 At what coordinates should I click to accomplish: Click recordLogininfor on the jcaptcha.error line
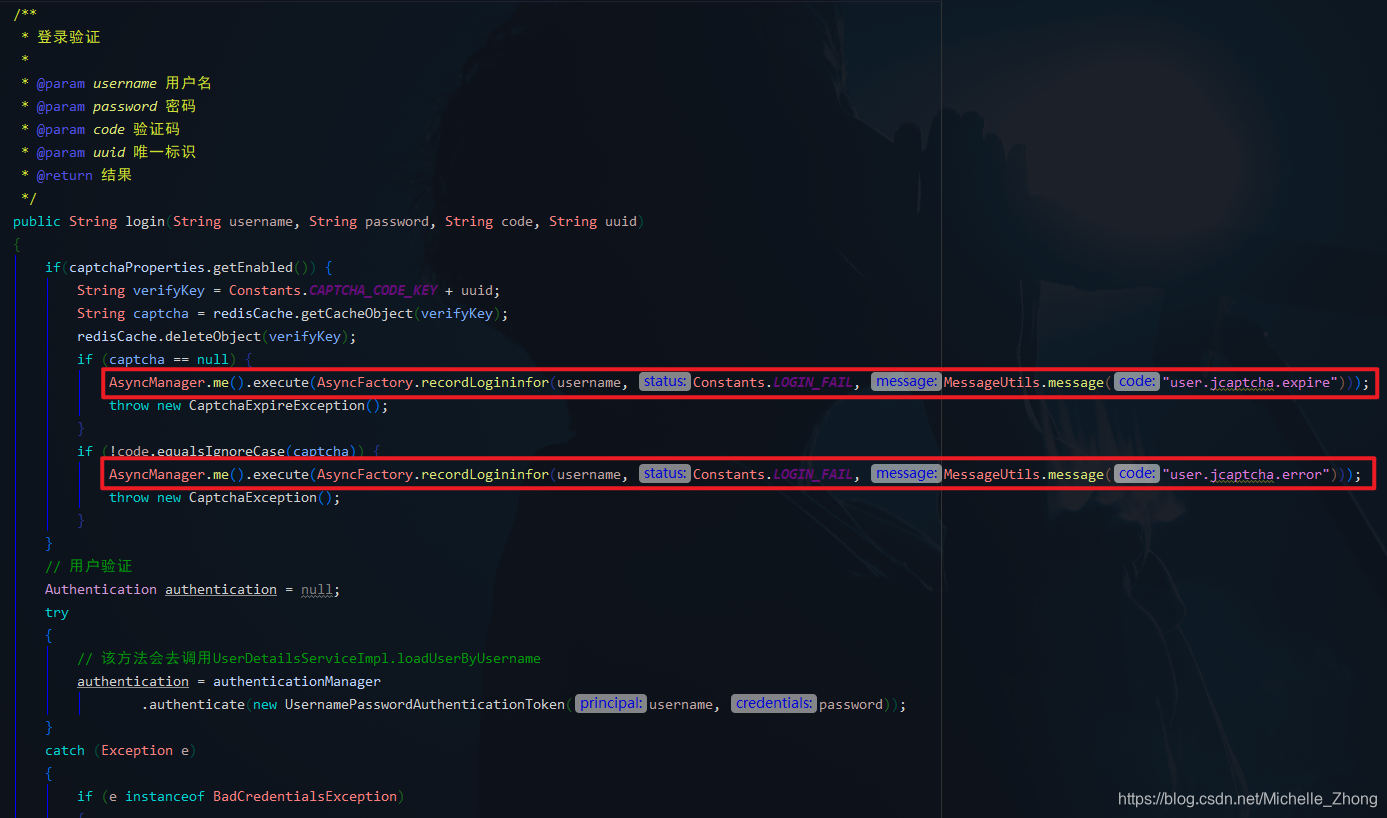pos(485,474)
